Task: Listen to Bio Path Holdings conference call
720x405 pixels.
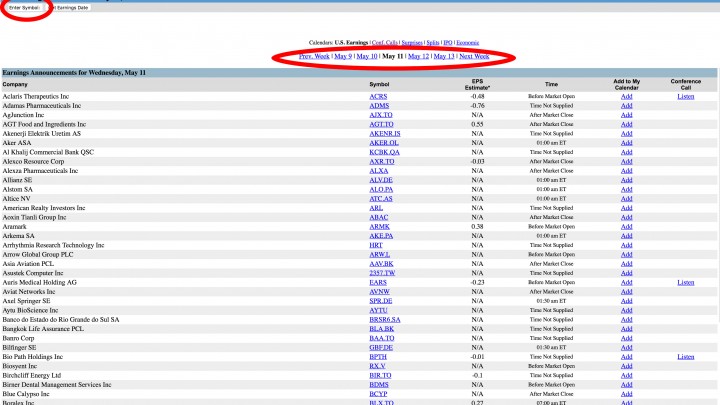Action: (x=686, y=357)
